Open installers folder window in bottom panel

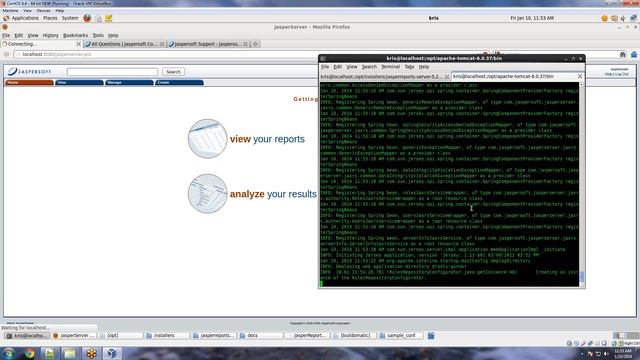[167, 336]
